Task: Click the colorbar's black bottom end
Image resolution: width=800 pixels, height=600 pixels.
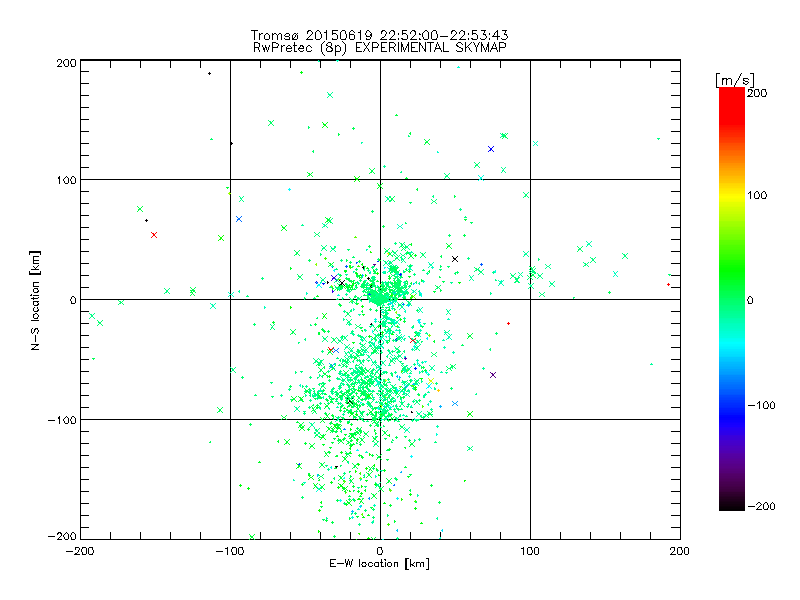Action: point(732,505)
